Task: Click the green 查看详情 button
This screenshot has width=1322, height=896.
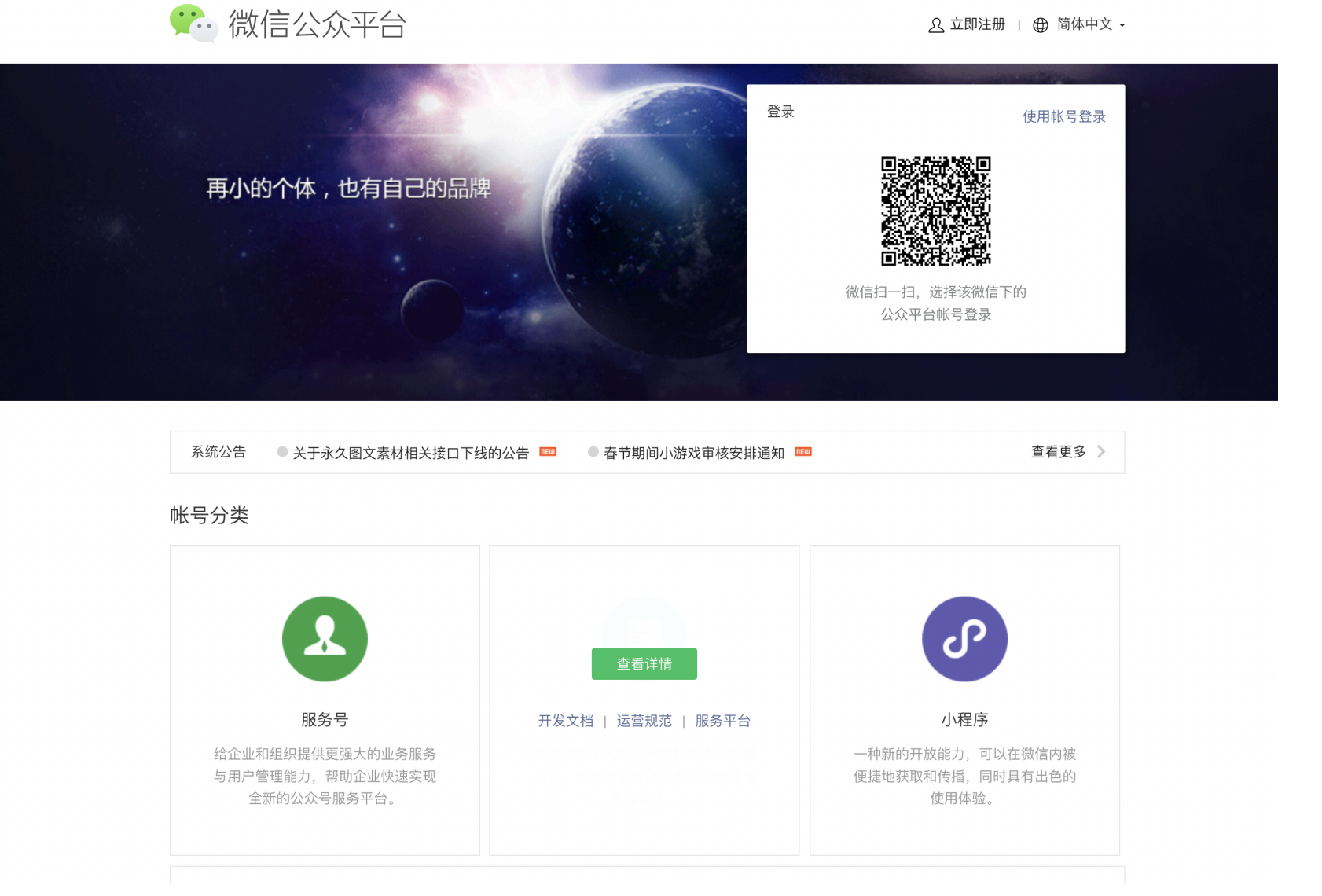Action: click(x=644, y=663)
